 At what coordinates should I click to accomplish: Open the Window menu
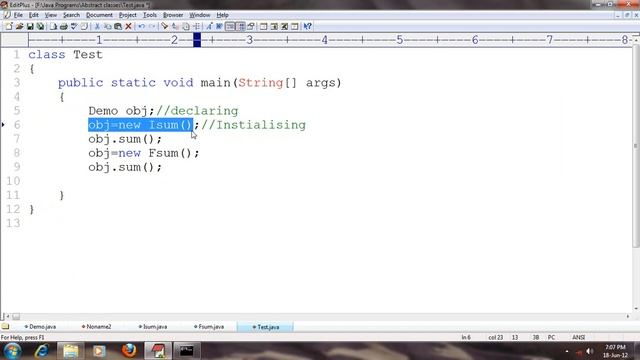(x=200, y=15)
